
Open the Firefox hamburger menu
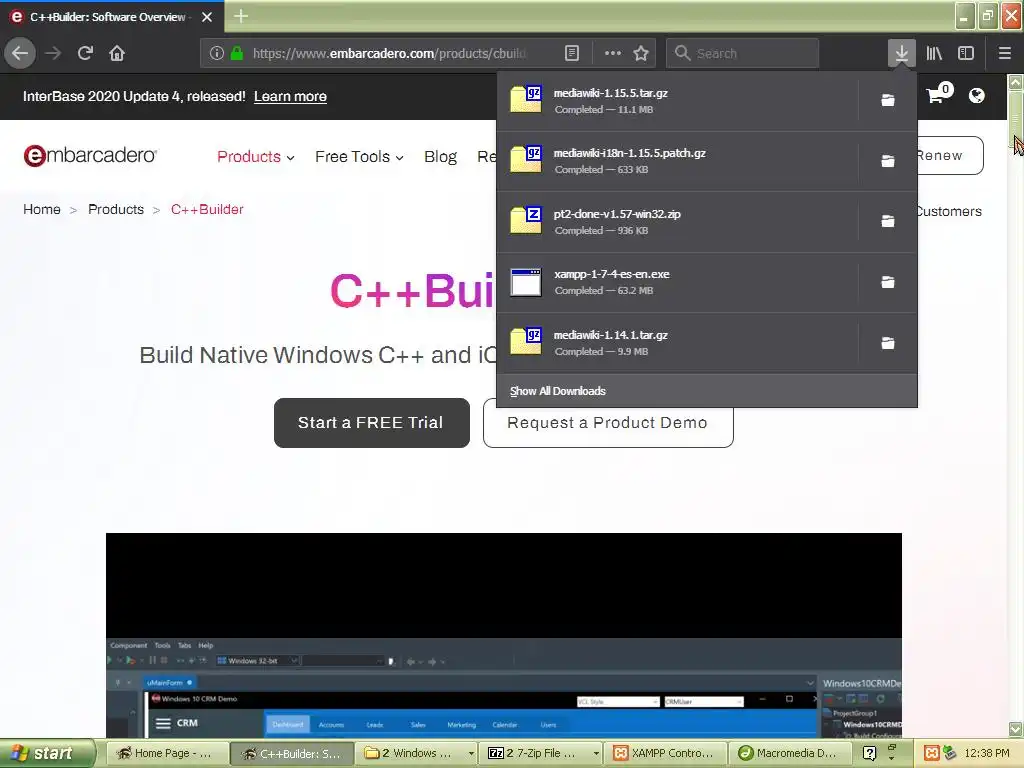1005,53
